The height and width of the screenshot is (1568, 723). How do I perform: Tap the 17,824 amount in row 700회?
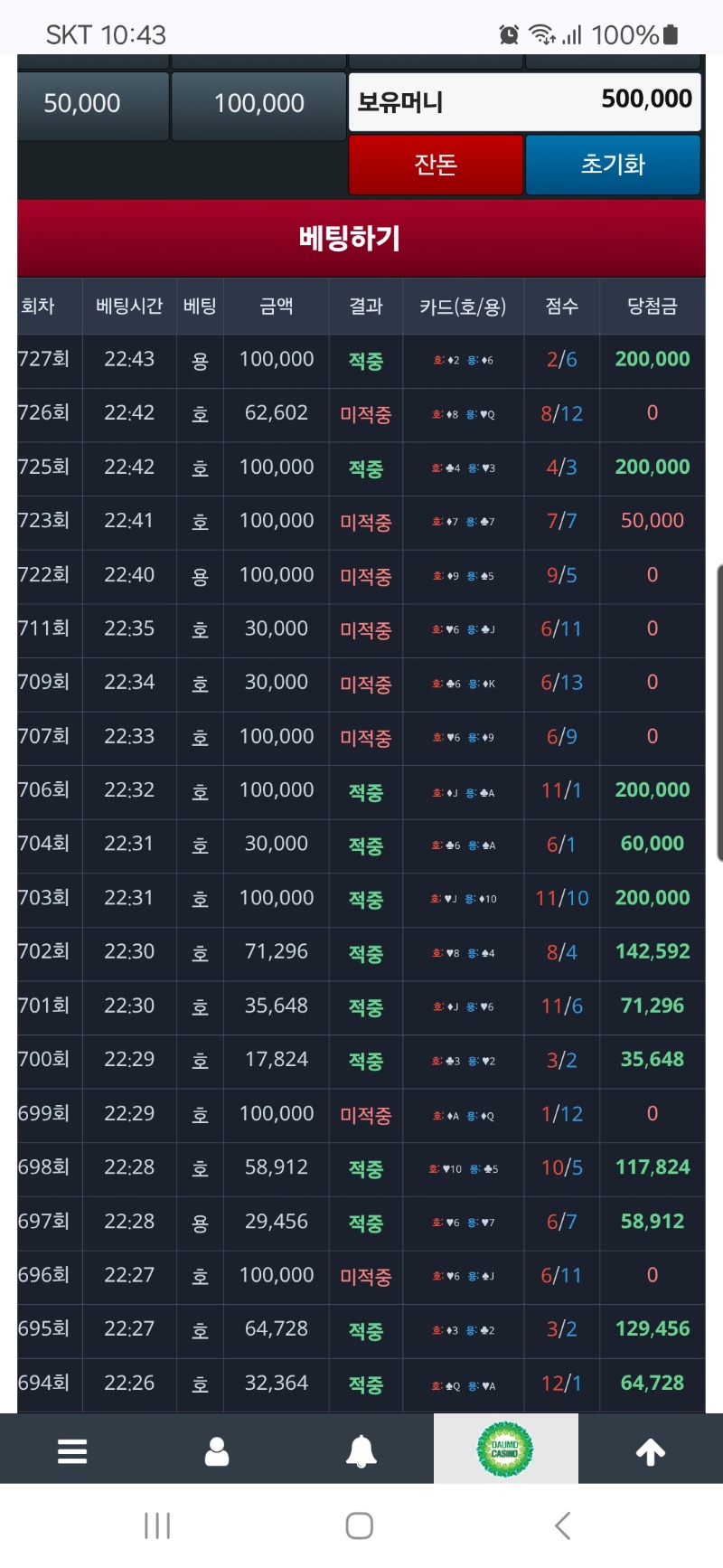click(x=277, y=1059)
